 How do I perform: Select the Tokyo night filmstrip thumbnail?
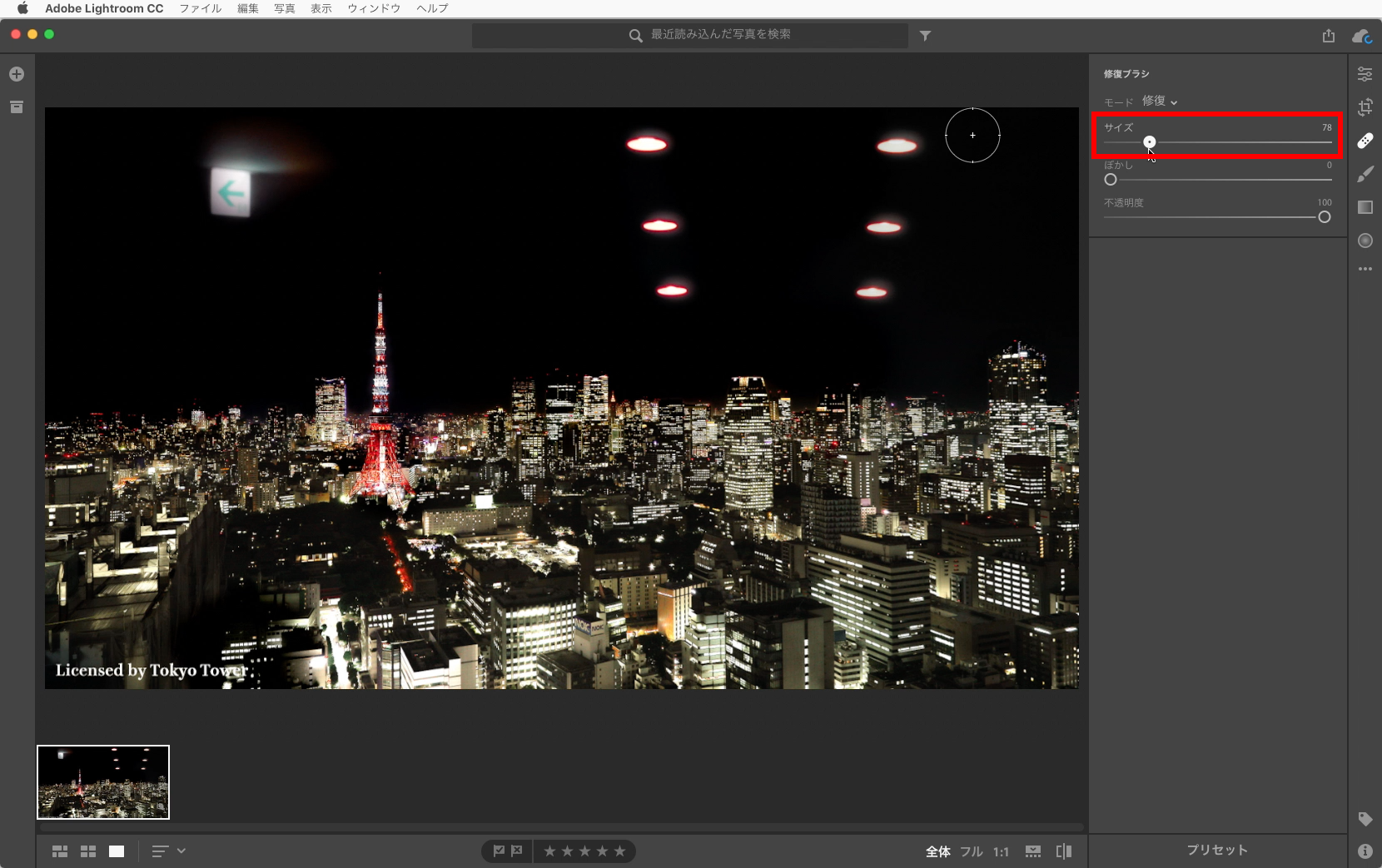pos(103,782)
